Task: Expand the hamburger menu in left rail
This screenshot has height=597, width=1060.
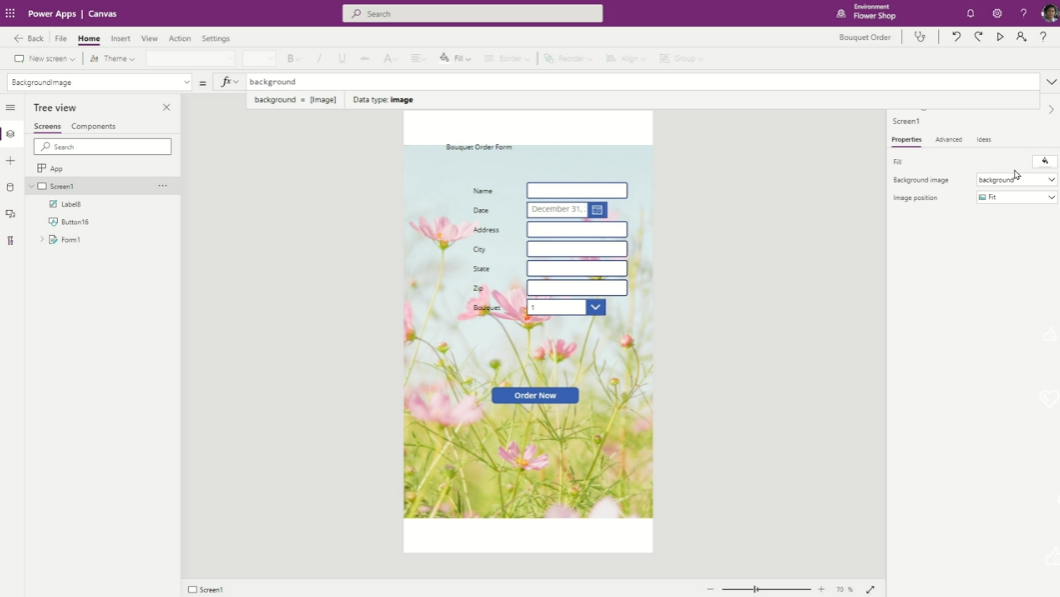Action: (10, 108)
